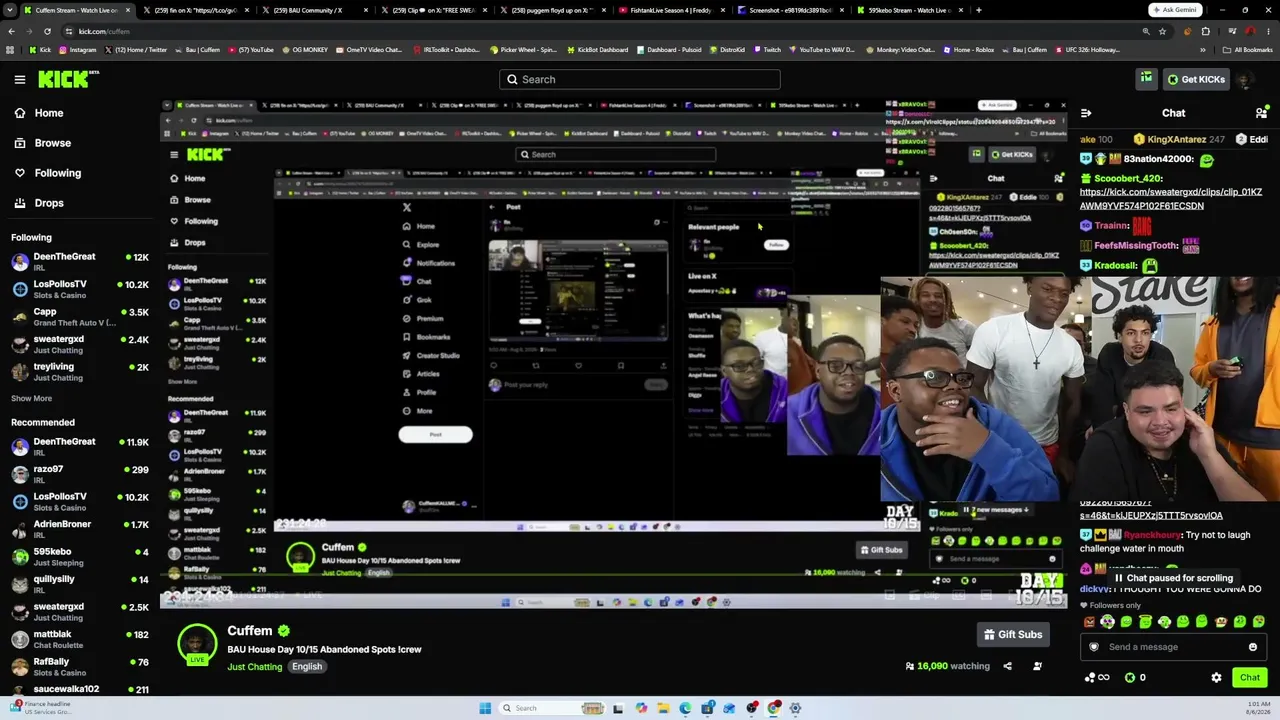
Task: Open the profile avatar menu in Kick header
Action: pos(1245,79)
